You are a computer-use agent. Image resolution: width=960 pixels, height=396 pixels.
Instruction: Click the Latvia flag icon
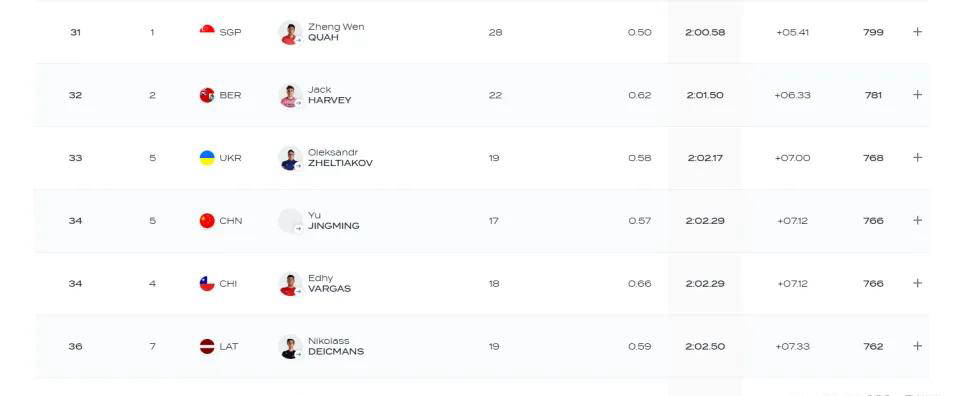(207, 346)
